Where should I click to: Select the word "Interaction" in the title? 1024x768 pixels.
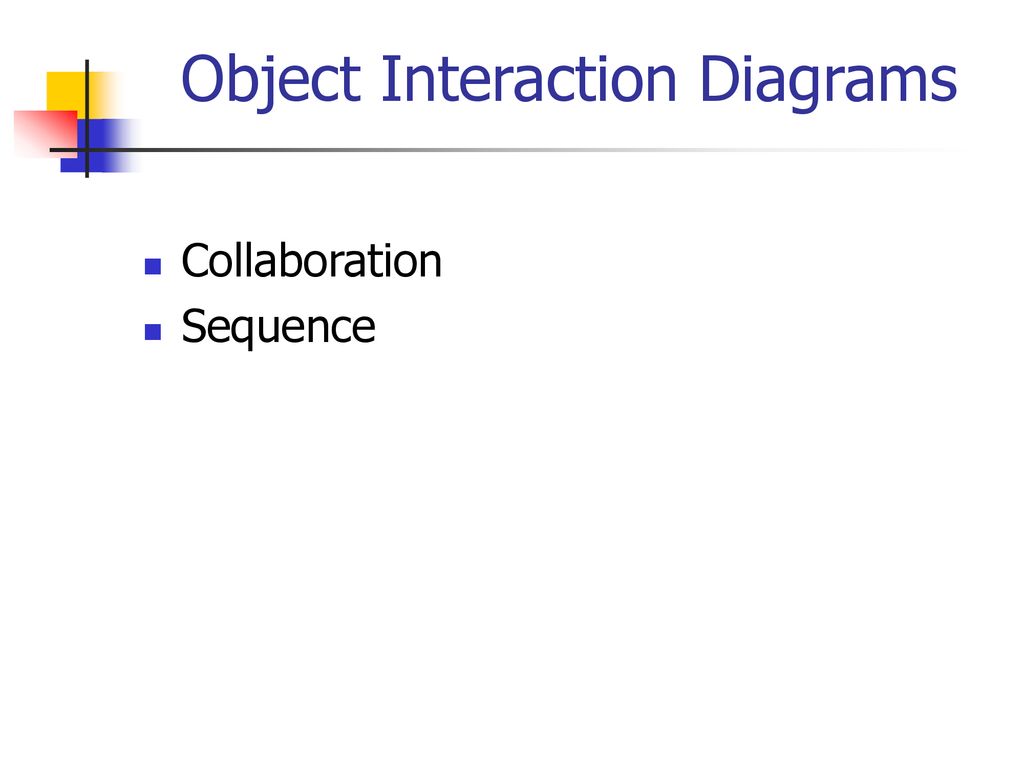point(528,80)
